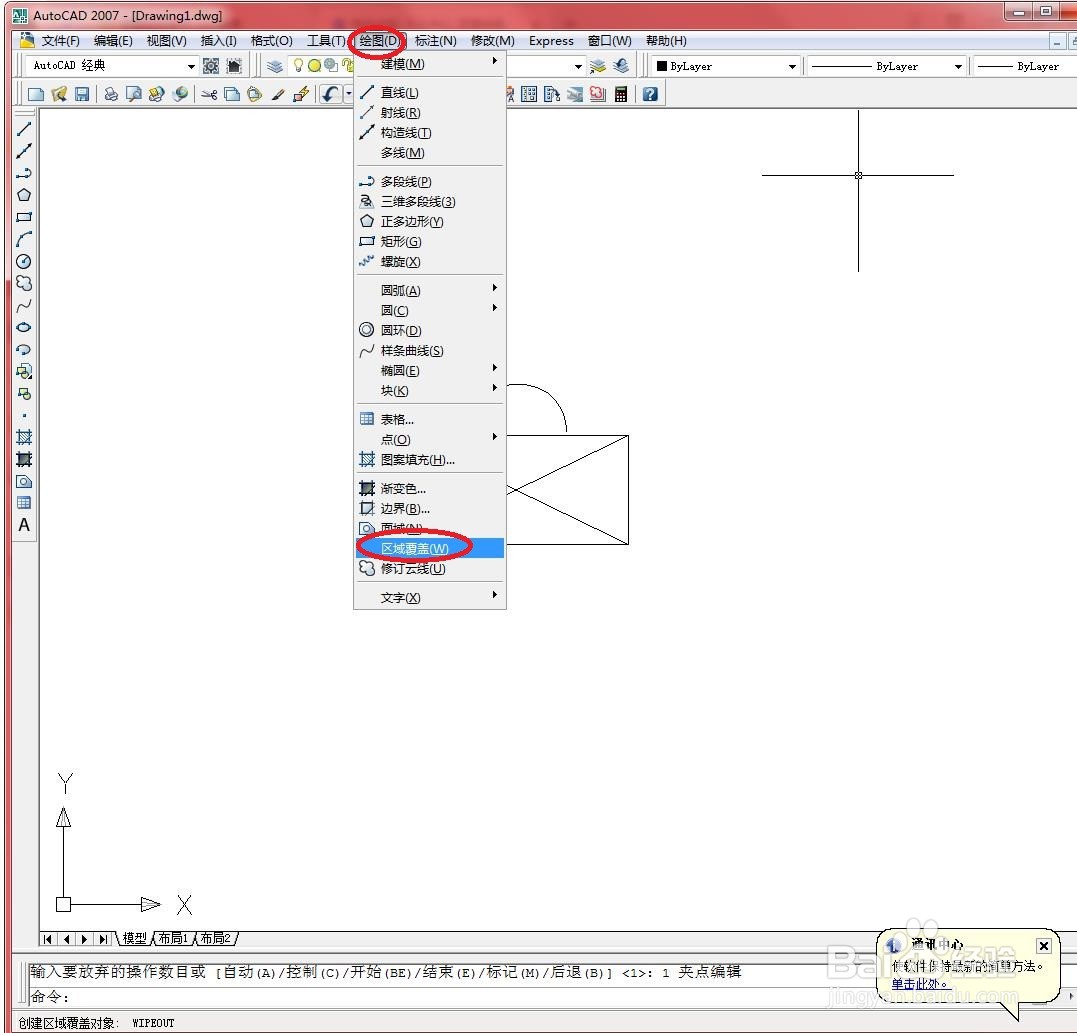Choose 多段线(P) from the Draw menu
Viewport: 1077px width, 1033px height.
tap(430, 181)
